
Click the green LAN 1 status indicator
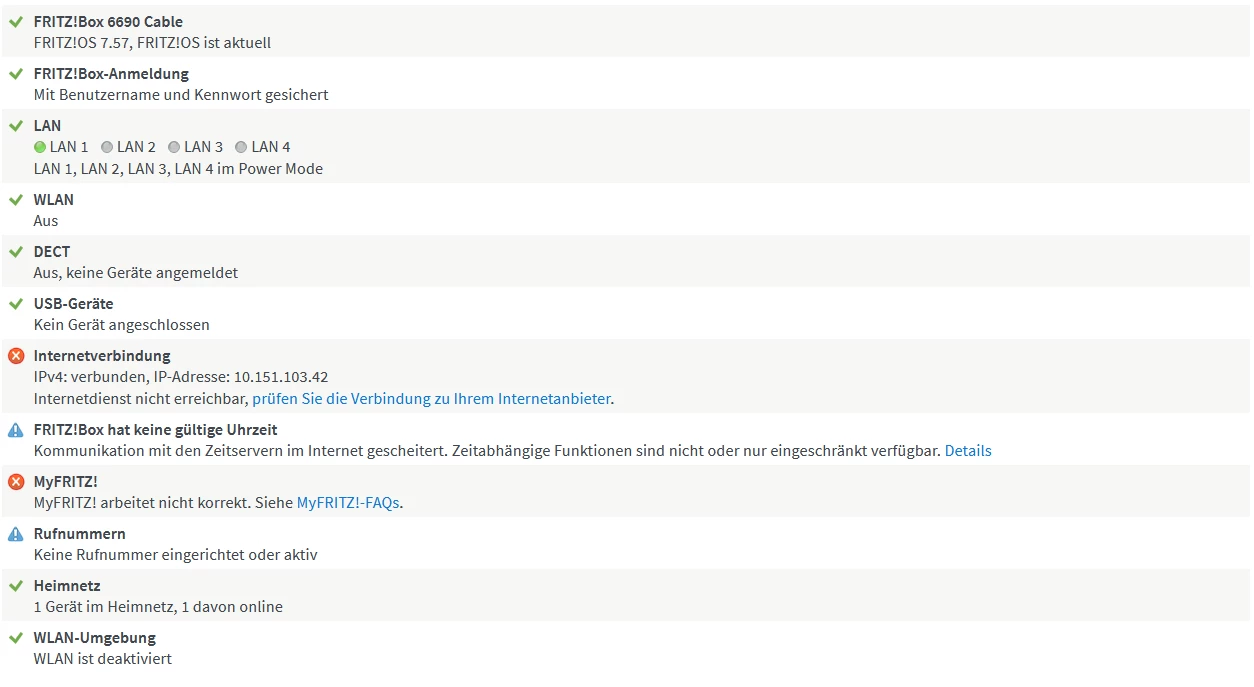(40, 147)
